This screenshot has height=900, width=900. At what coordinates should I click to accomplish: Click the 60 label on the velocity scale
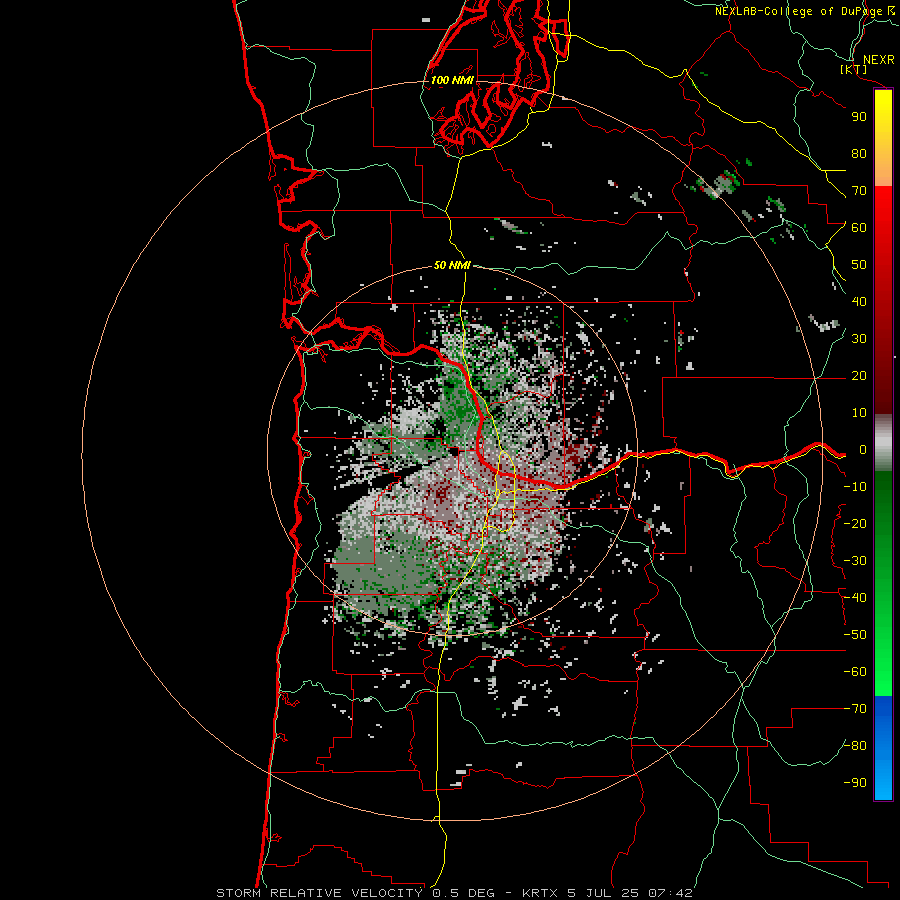pos(859,228)
